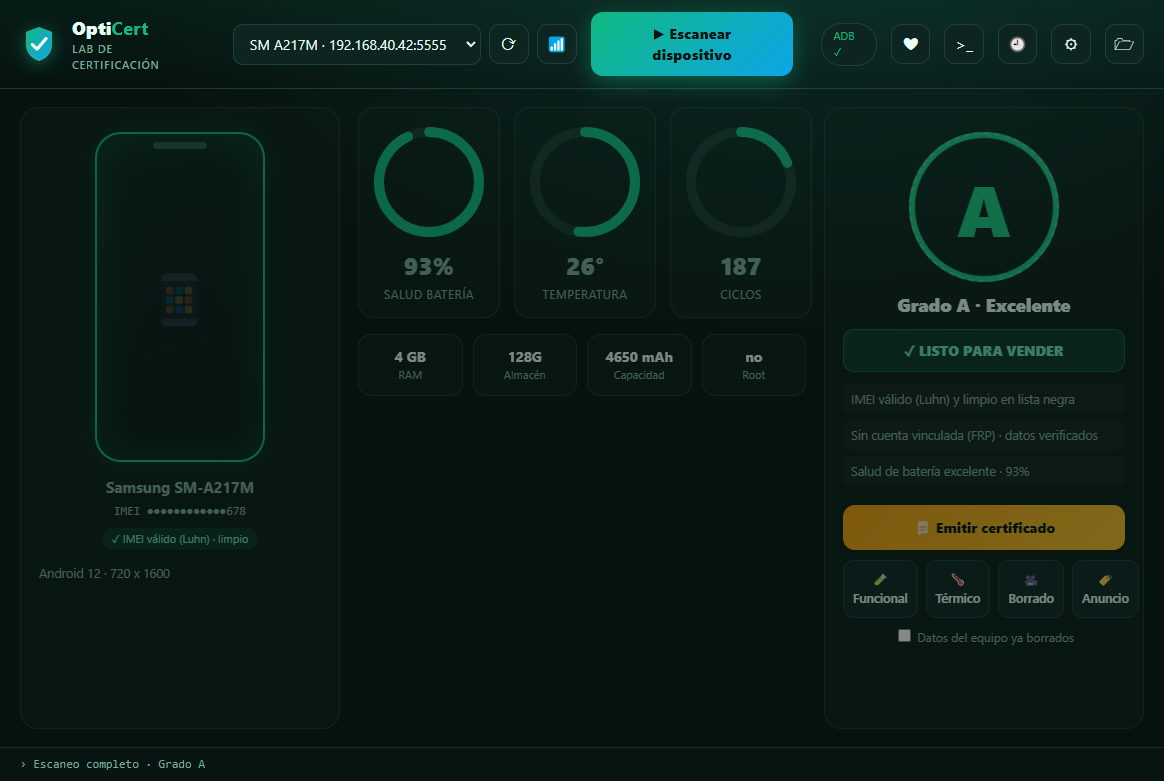The image size is (1164, 781).
Task: Click the phone screen preview thumbnail
Action: pyautogui.click(x=180, y=297)
